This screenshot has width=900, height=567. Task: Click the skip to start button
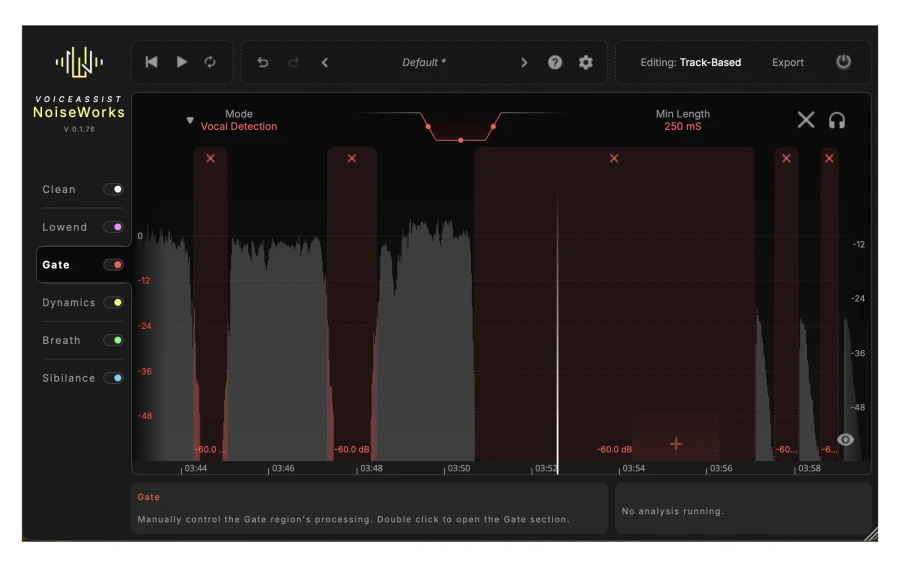pos(152,62)
